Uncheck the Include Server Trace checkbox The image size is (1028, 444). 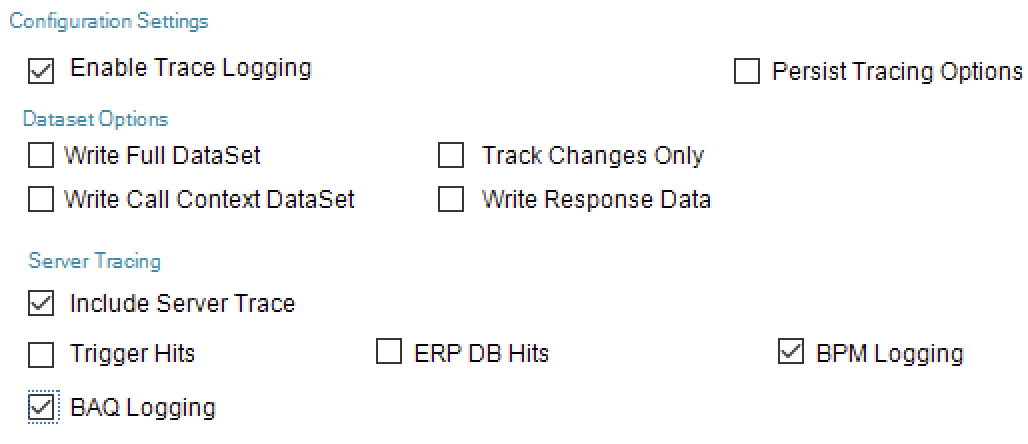(x=41, y=304)
